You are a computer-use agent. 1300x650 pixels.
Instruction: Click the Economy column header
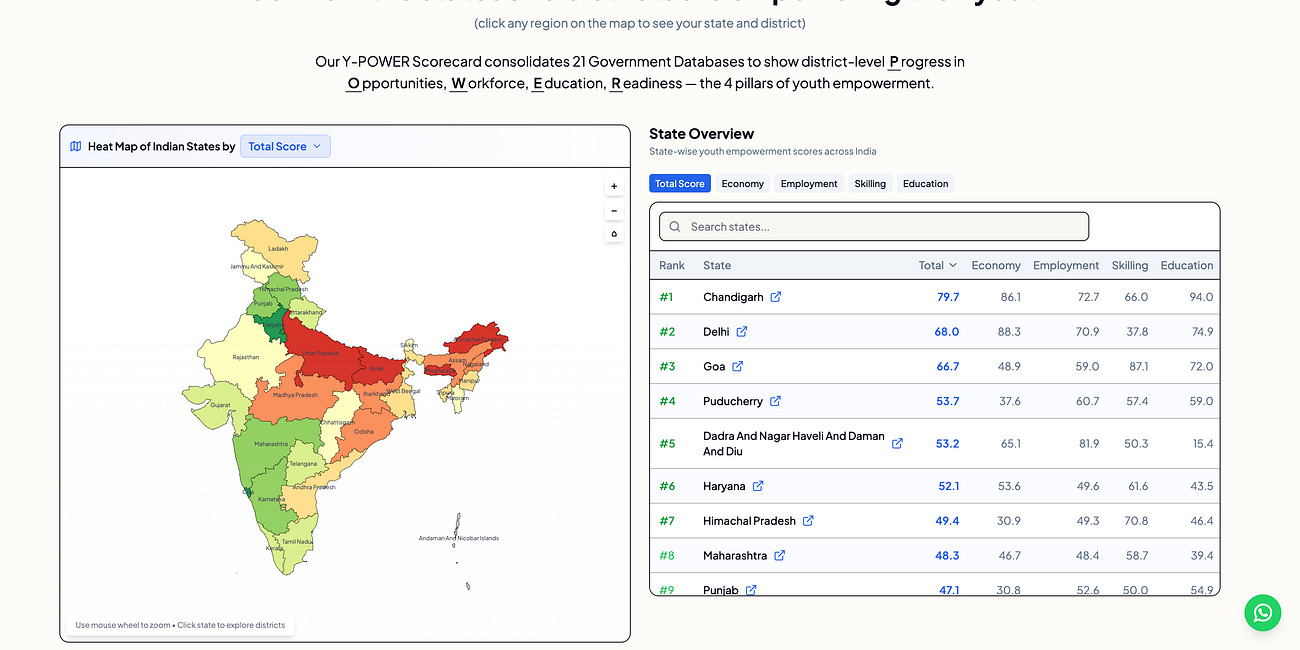(996, 265)
